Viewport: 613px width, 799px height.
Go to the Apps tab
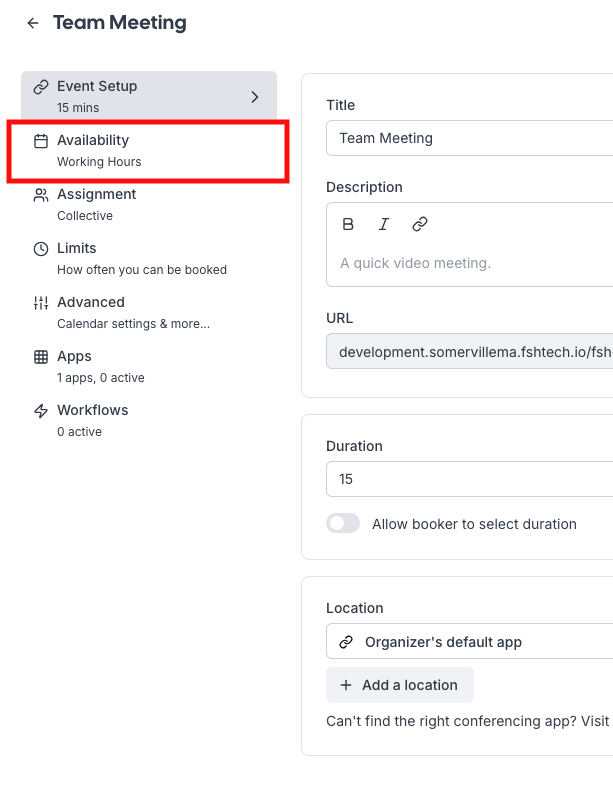click(x=74, y=365)
